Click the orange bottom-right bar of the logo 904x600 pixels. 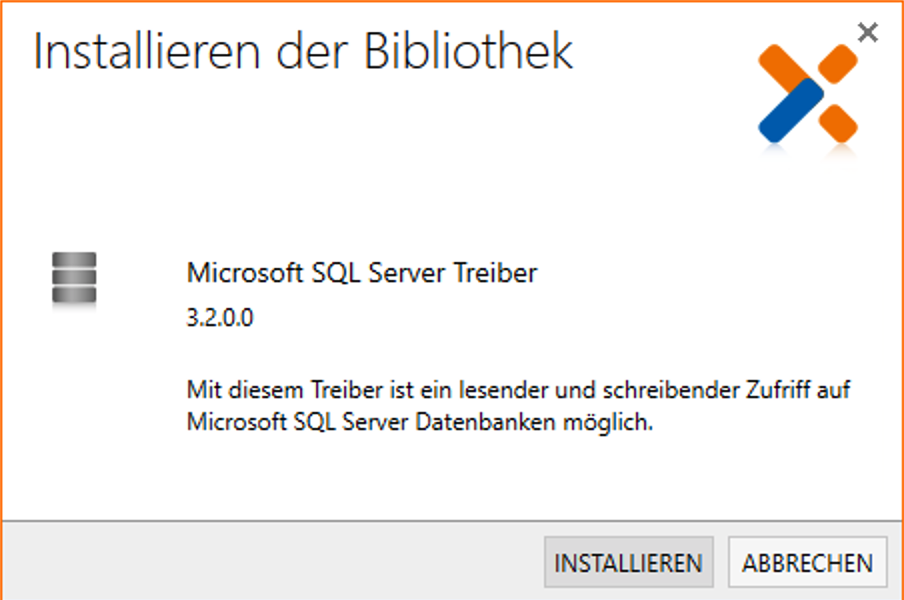838,123
